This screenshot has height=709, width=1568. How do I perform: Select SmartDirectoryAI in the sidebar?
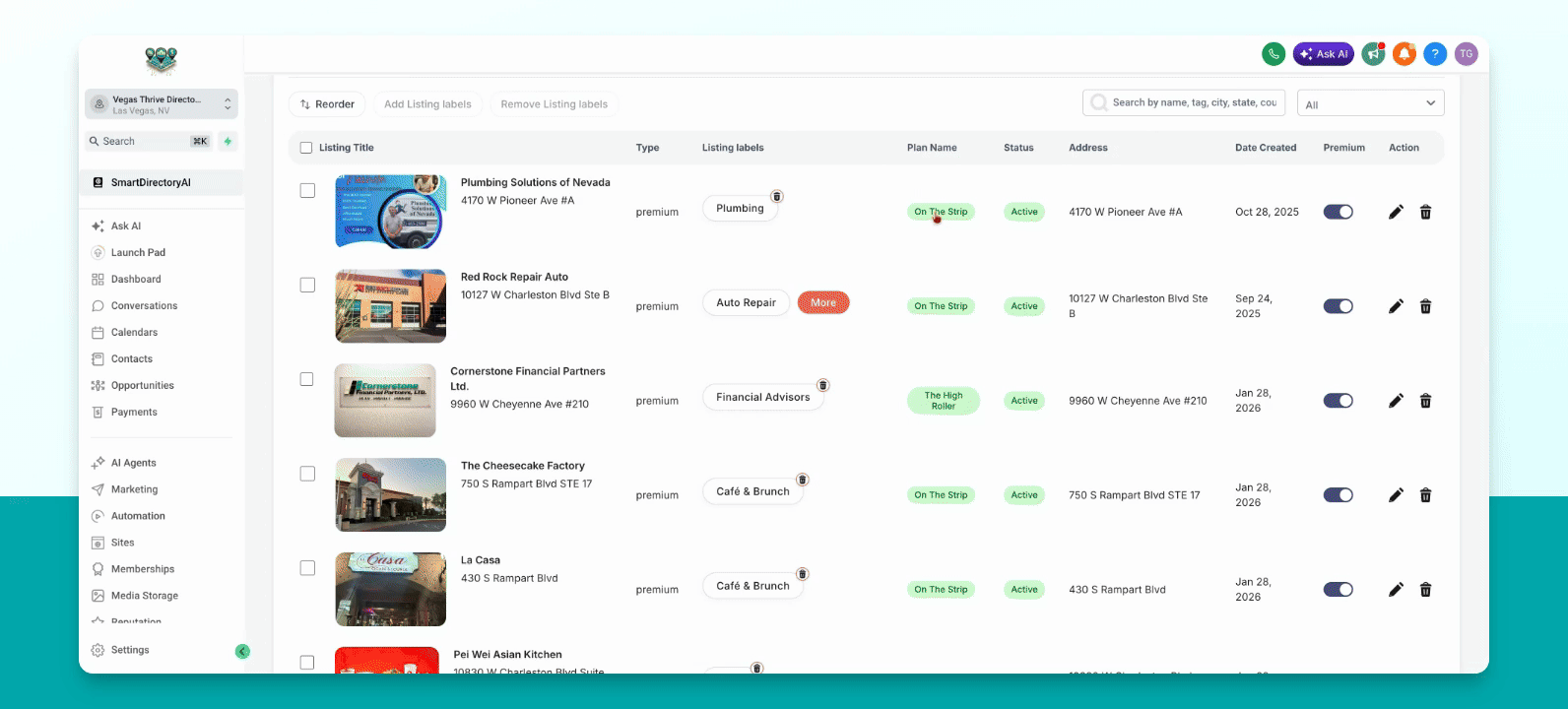click(162, 182)
